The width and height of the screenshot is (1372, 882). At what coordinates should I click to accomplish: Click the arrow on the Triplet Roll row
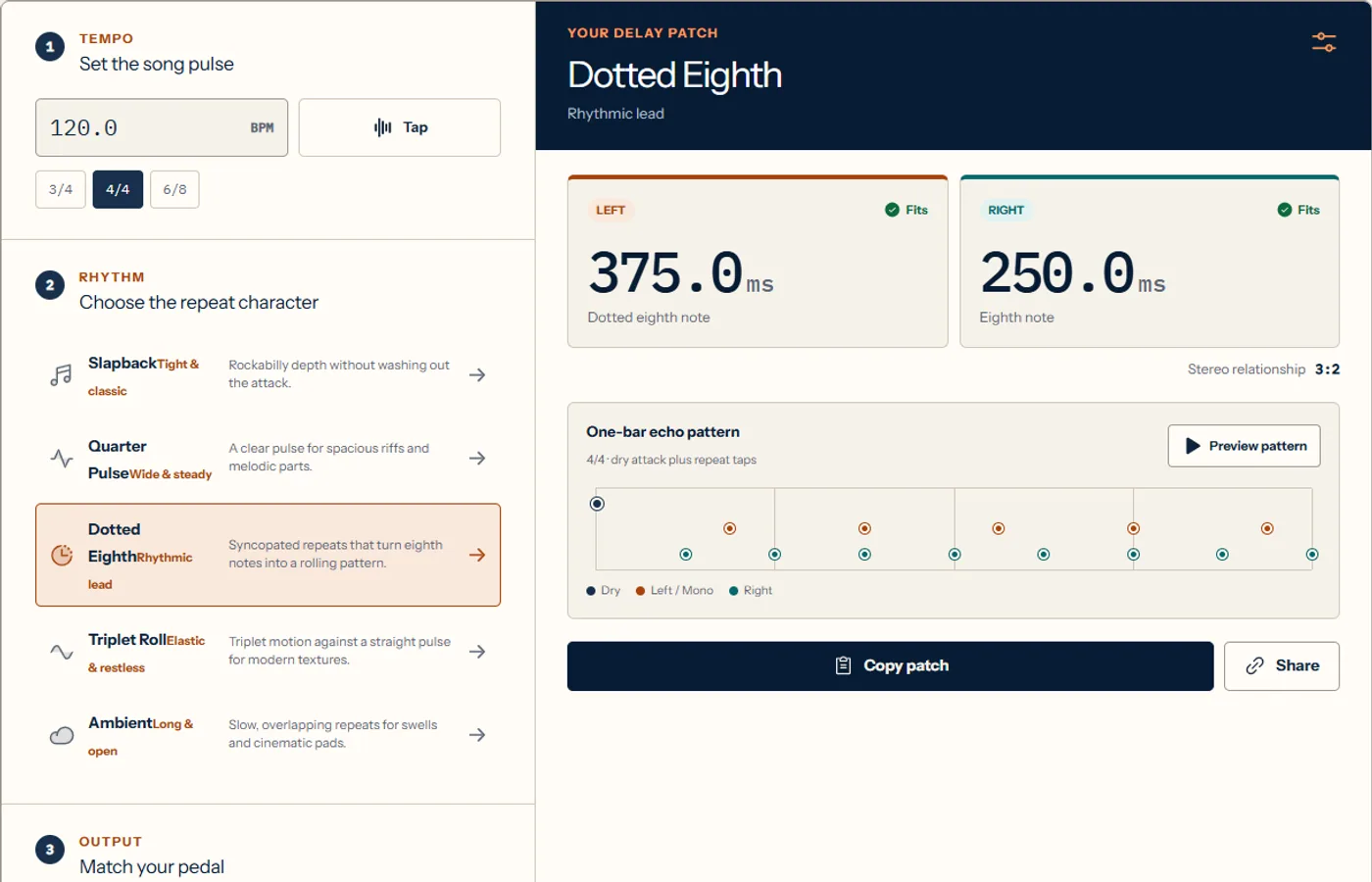[477, 652]
